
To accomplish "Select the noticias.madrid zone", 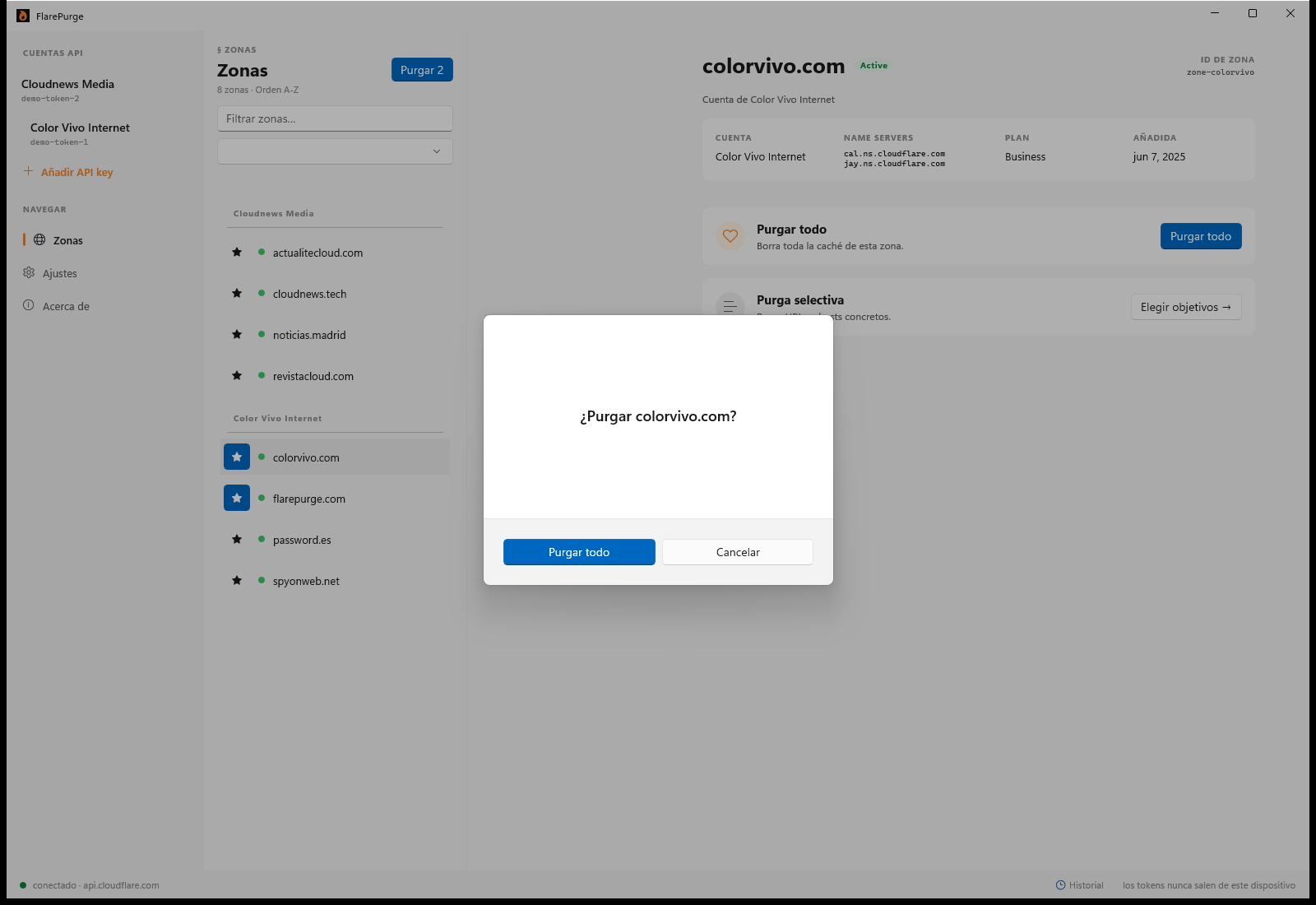I will (335, 335).
